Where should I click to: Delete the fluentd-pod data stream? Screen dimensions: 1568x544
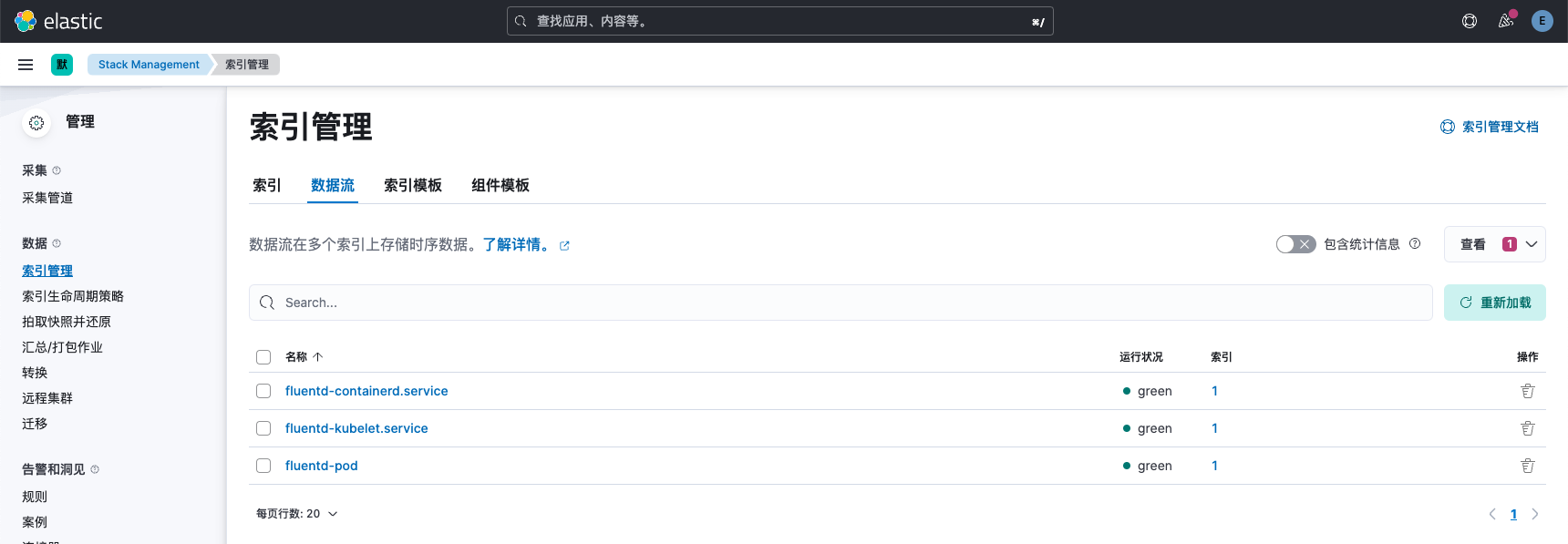click(x=1528, y=466)
